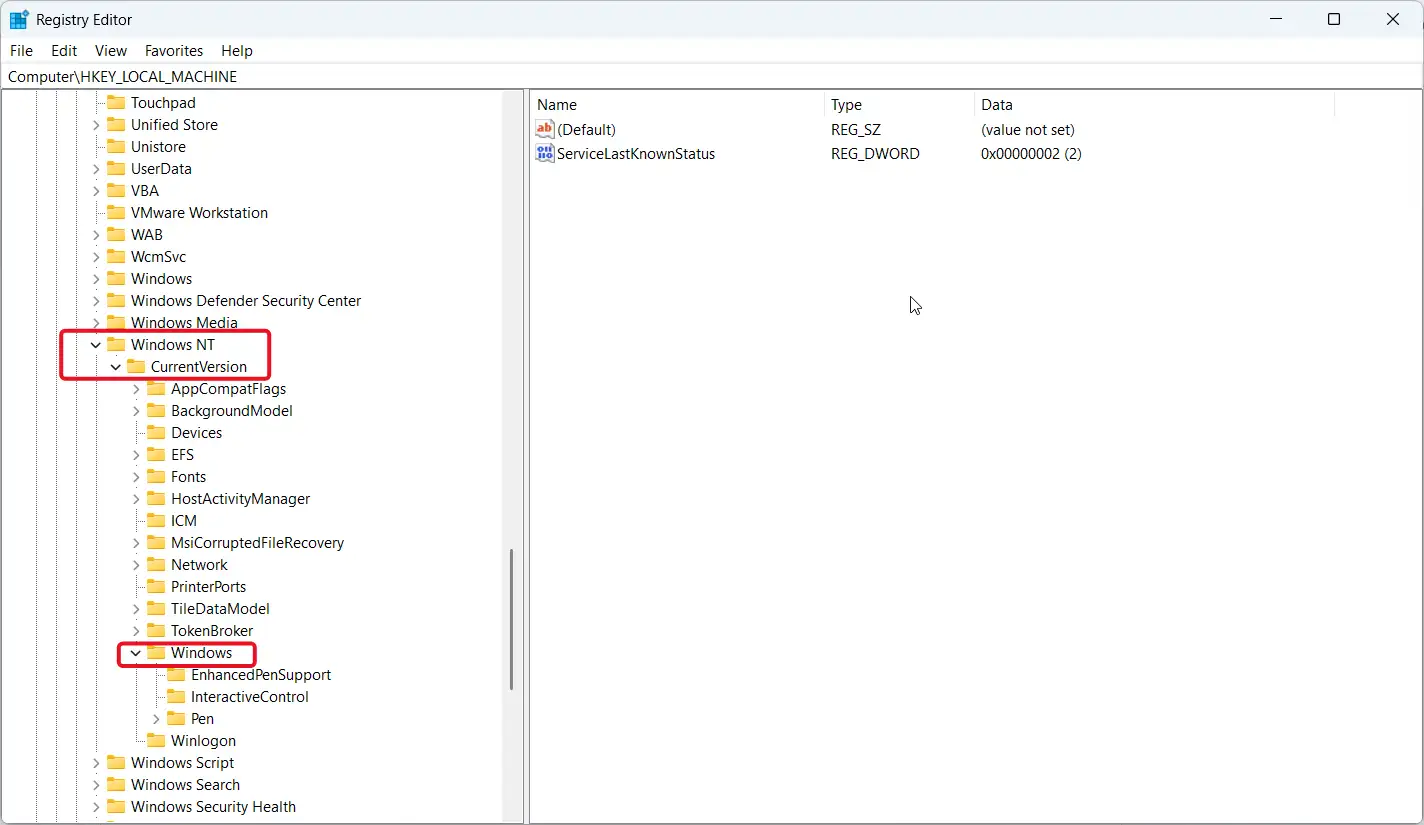Select the AppCompatFlags folder icon
This screenshot has width=1424, height=825.
tap(156, 389)
